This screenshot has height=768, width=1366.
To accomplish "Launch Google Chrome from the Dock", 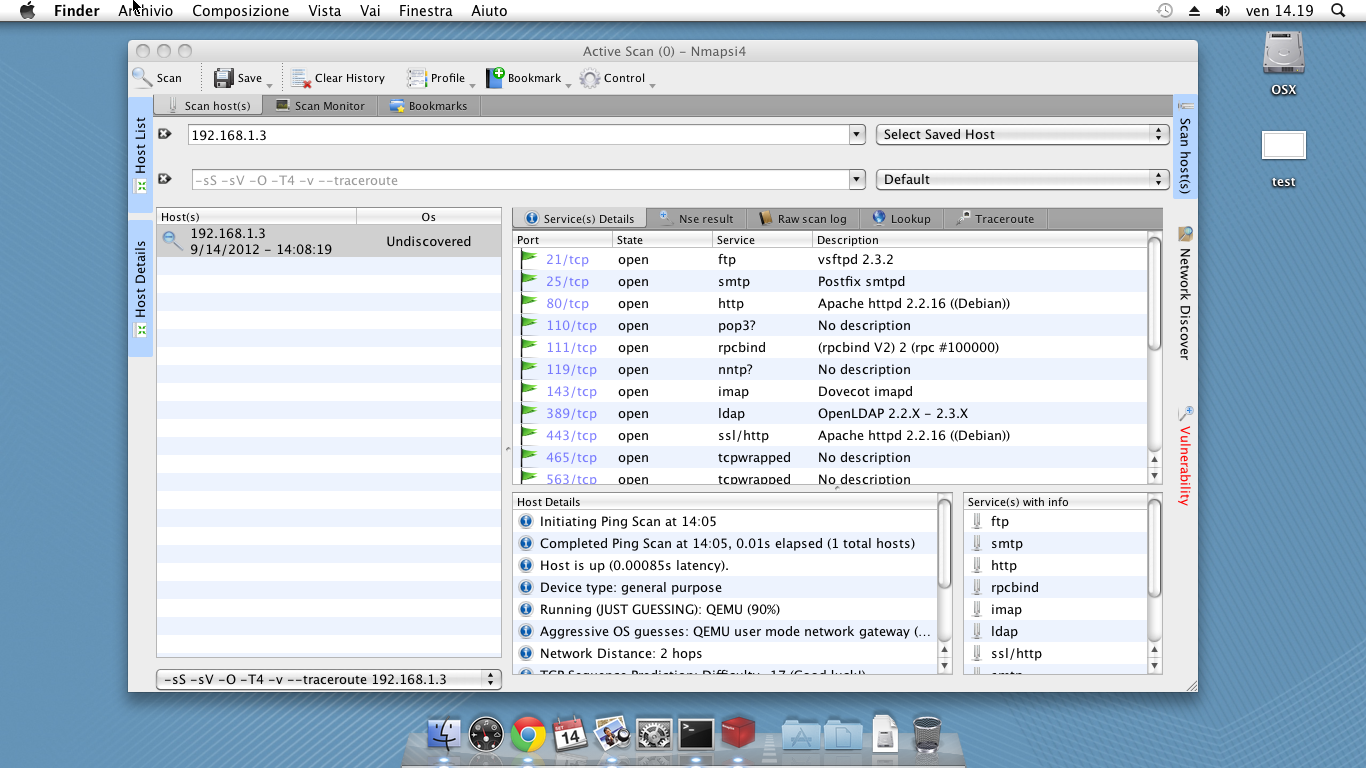I will [528, 735].
